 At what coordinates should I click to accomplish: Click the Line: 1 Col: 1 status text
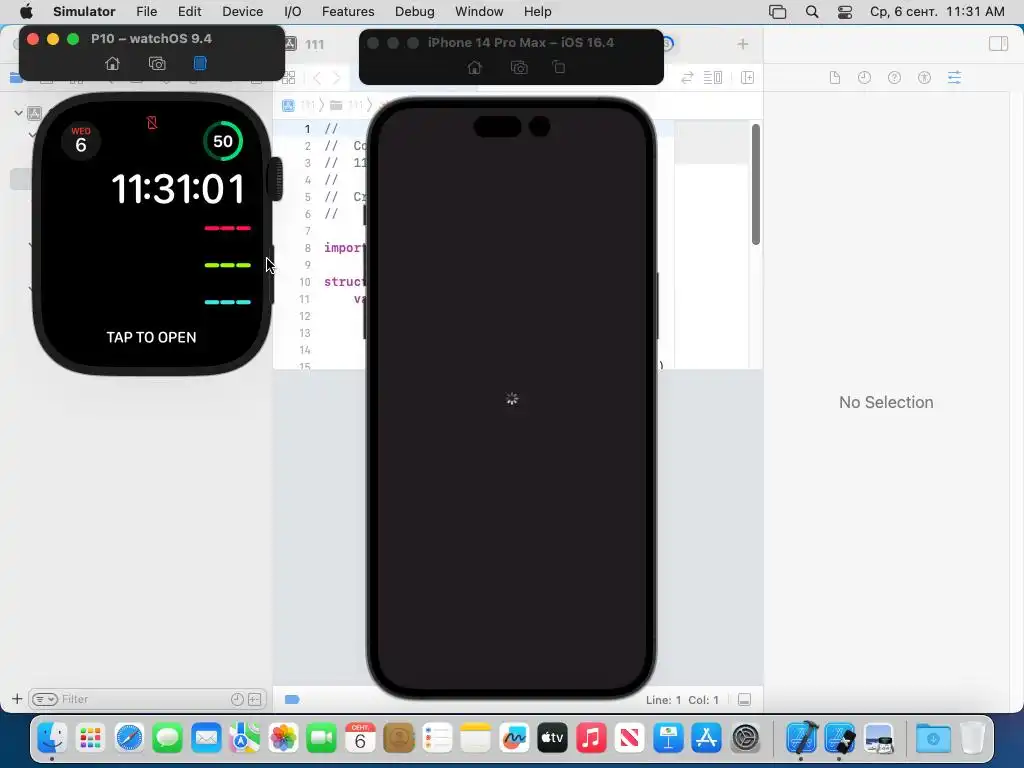tap(682, 700)
